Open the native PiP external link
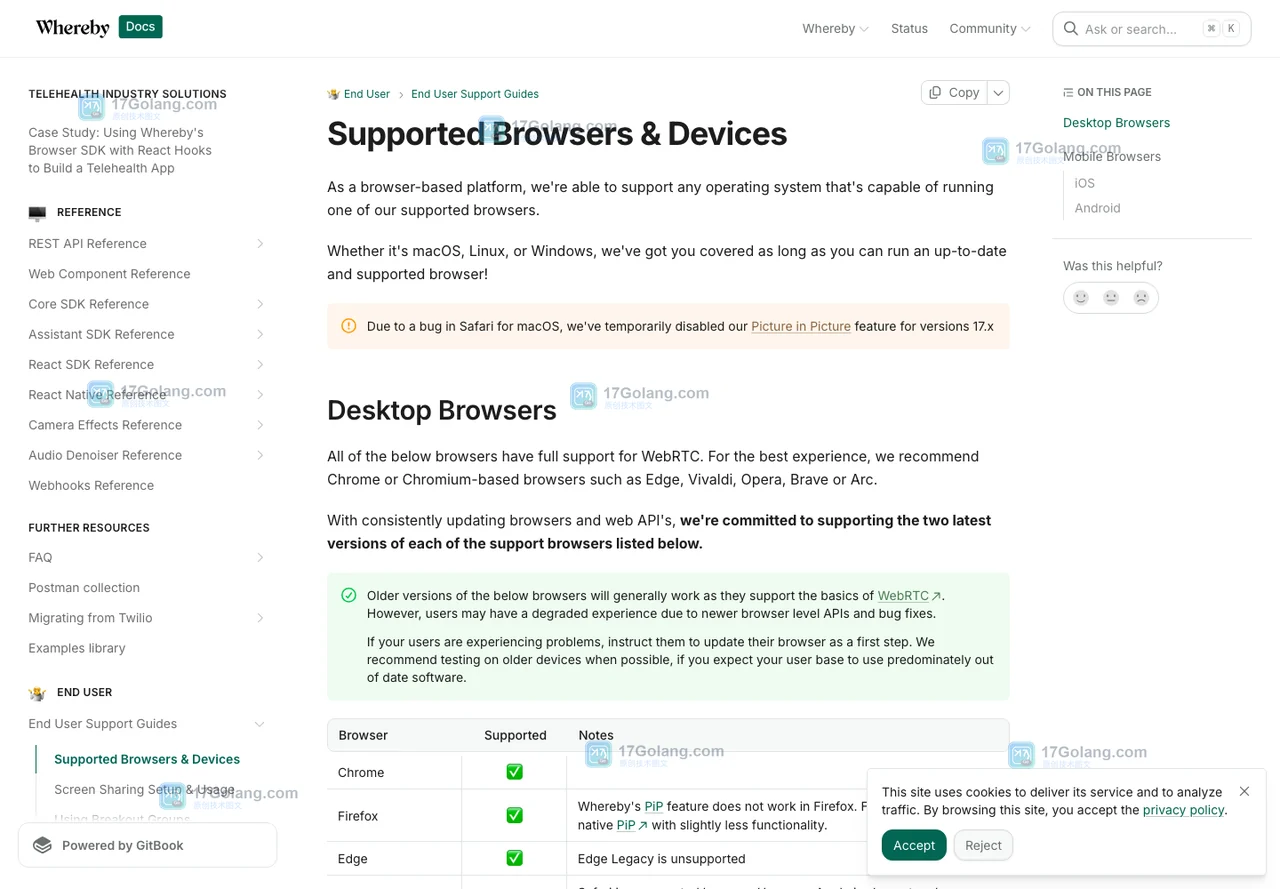This screenshot has height=889, width=1280. click(632, 825)
